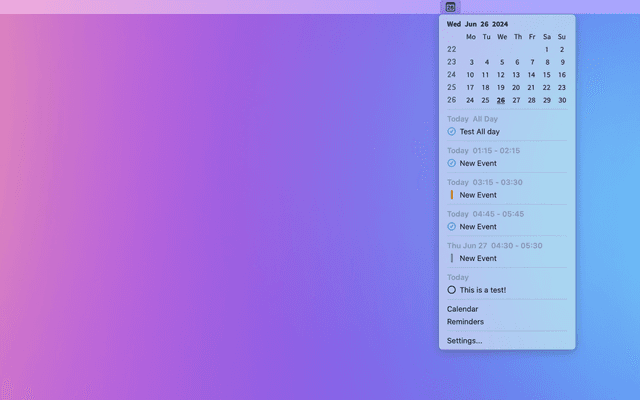Select June 1 in the calendar grid
The image size is (640, 400).
547,49
